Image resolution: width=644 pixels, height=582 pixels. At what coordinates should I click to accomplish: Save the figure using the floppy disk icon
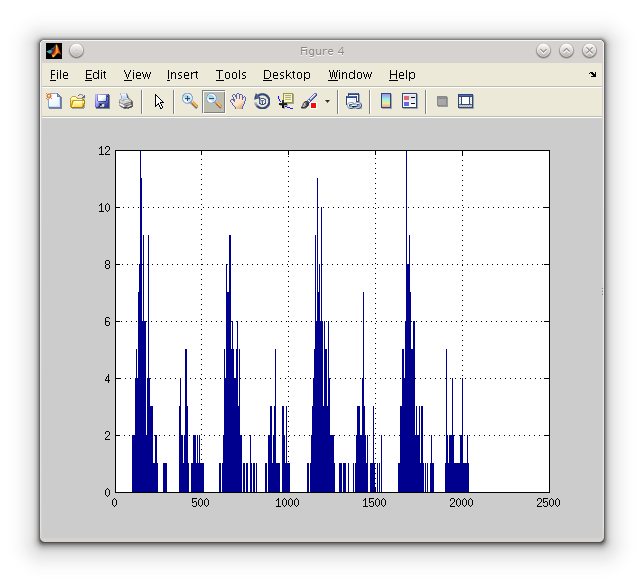pos(102,101)
